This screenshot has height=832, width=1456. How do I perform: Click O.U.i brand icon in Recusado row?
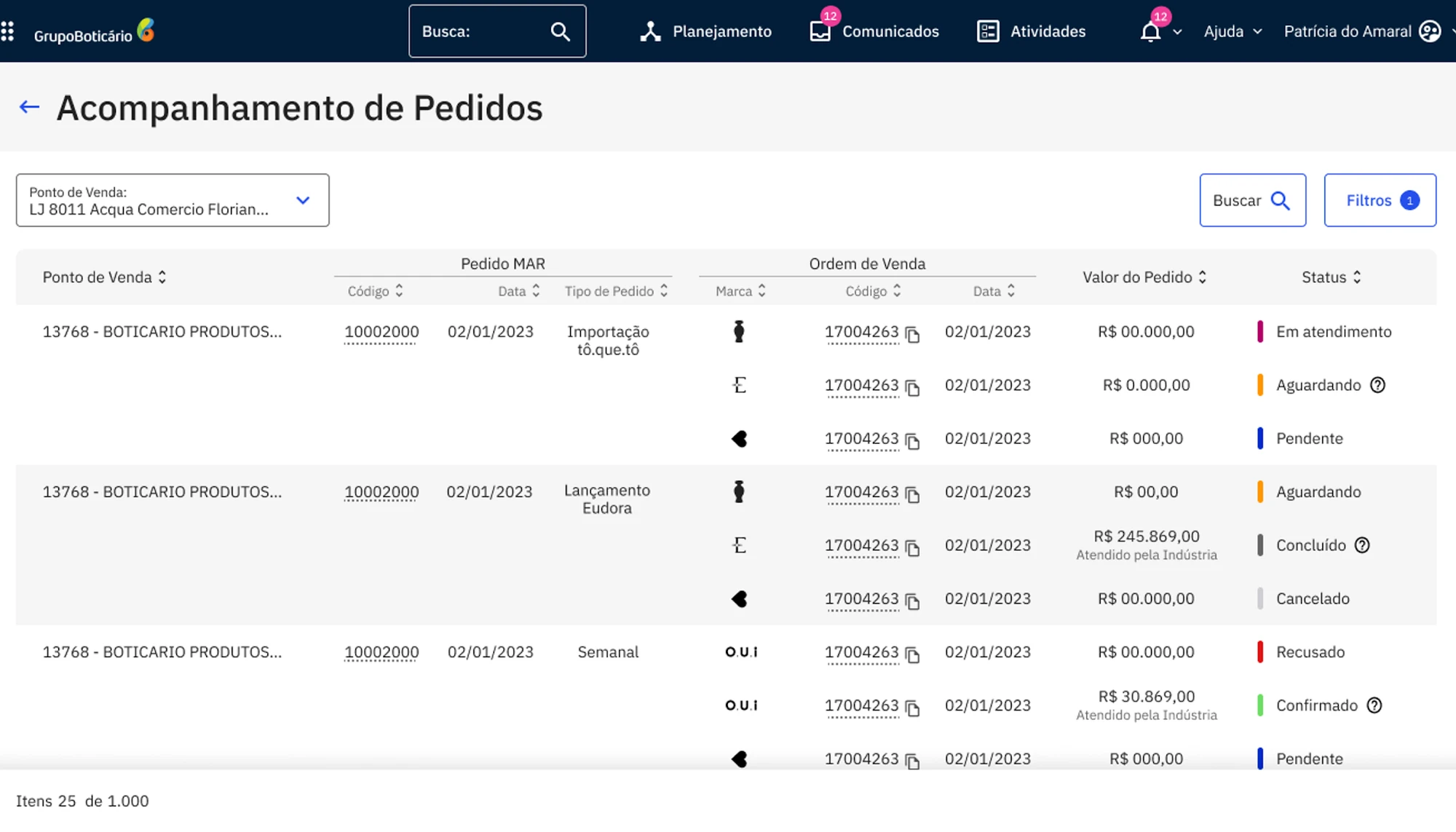741,652
